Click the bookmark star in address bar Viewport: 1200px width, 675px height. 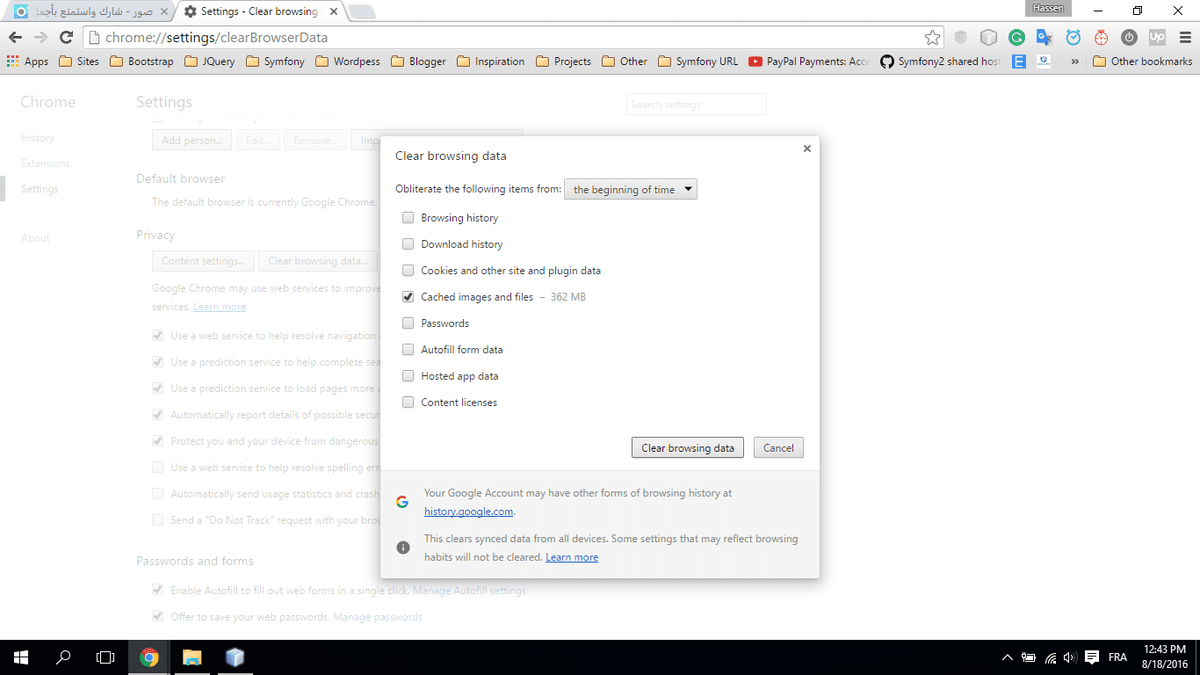click(x=932, y=37)
